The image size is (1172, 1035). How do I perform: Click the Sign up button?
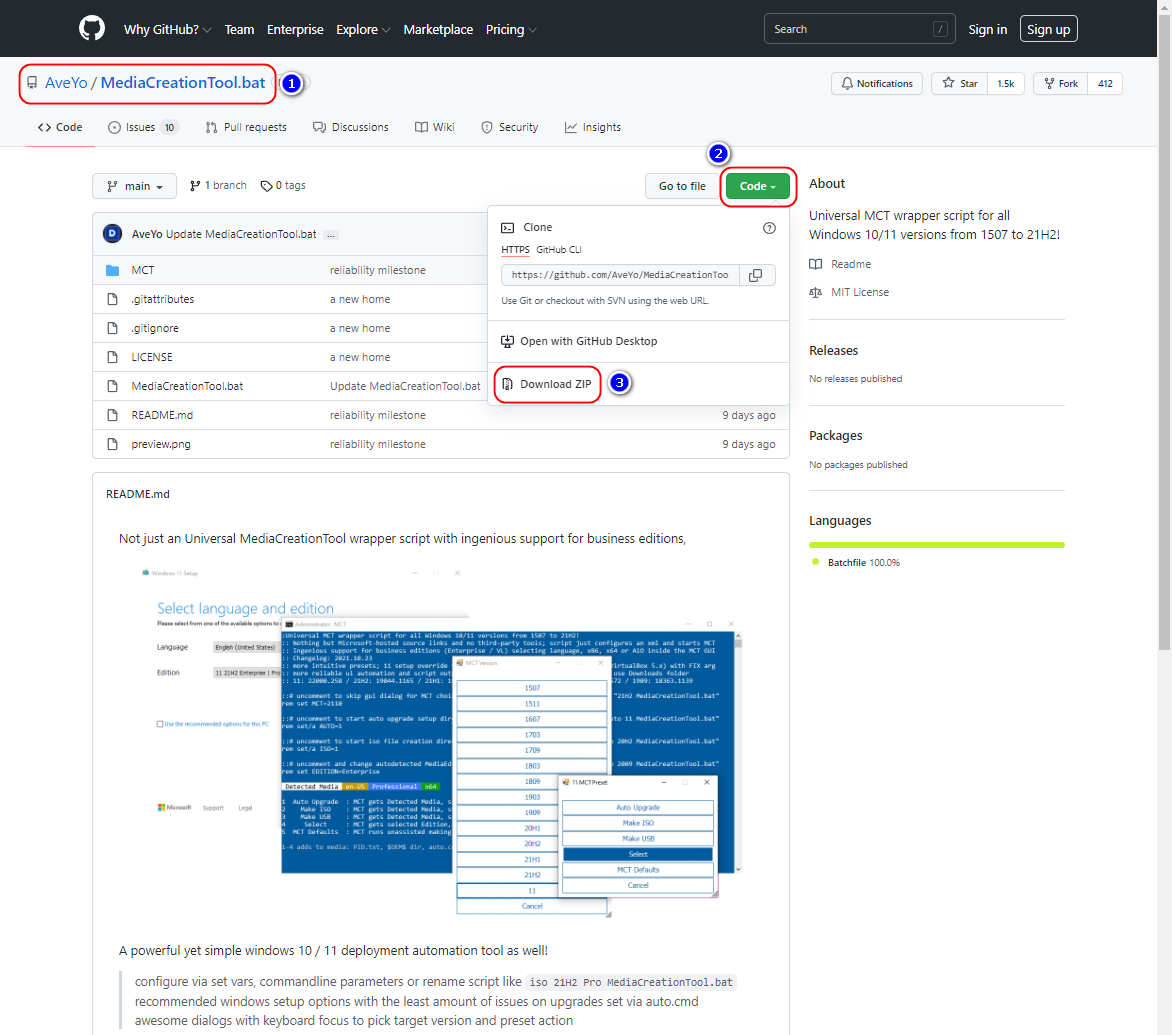click(1048, 29)
